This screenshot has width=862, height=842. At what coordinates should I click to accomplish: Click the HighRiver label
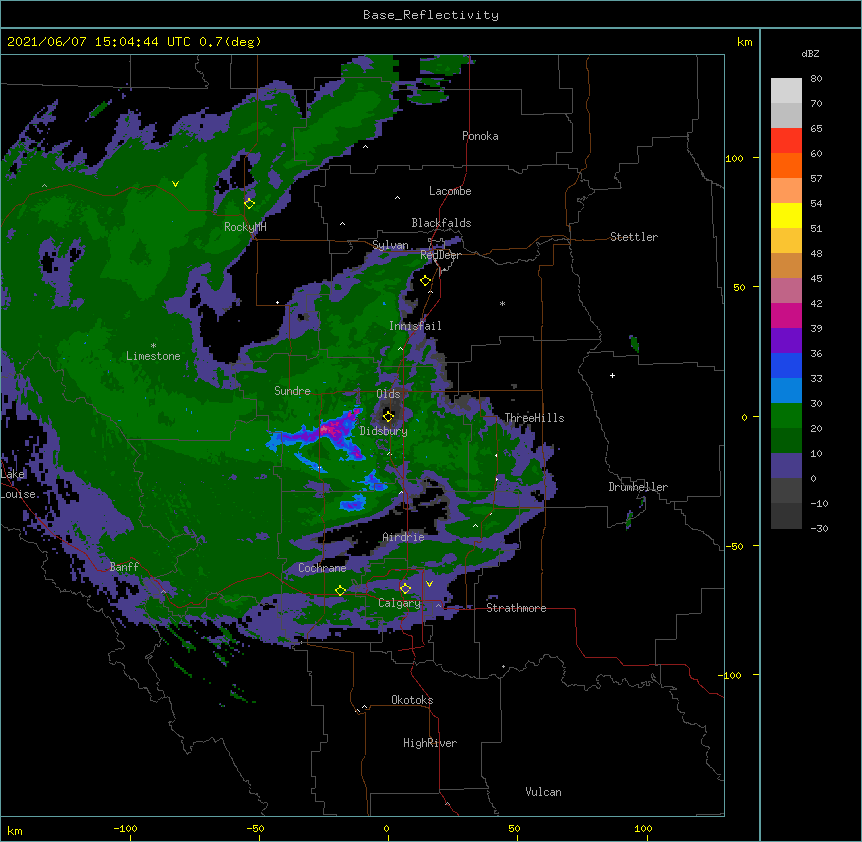click(430, 743)
